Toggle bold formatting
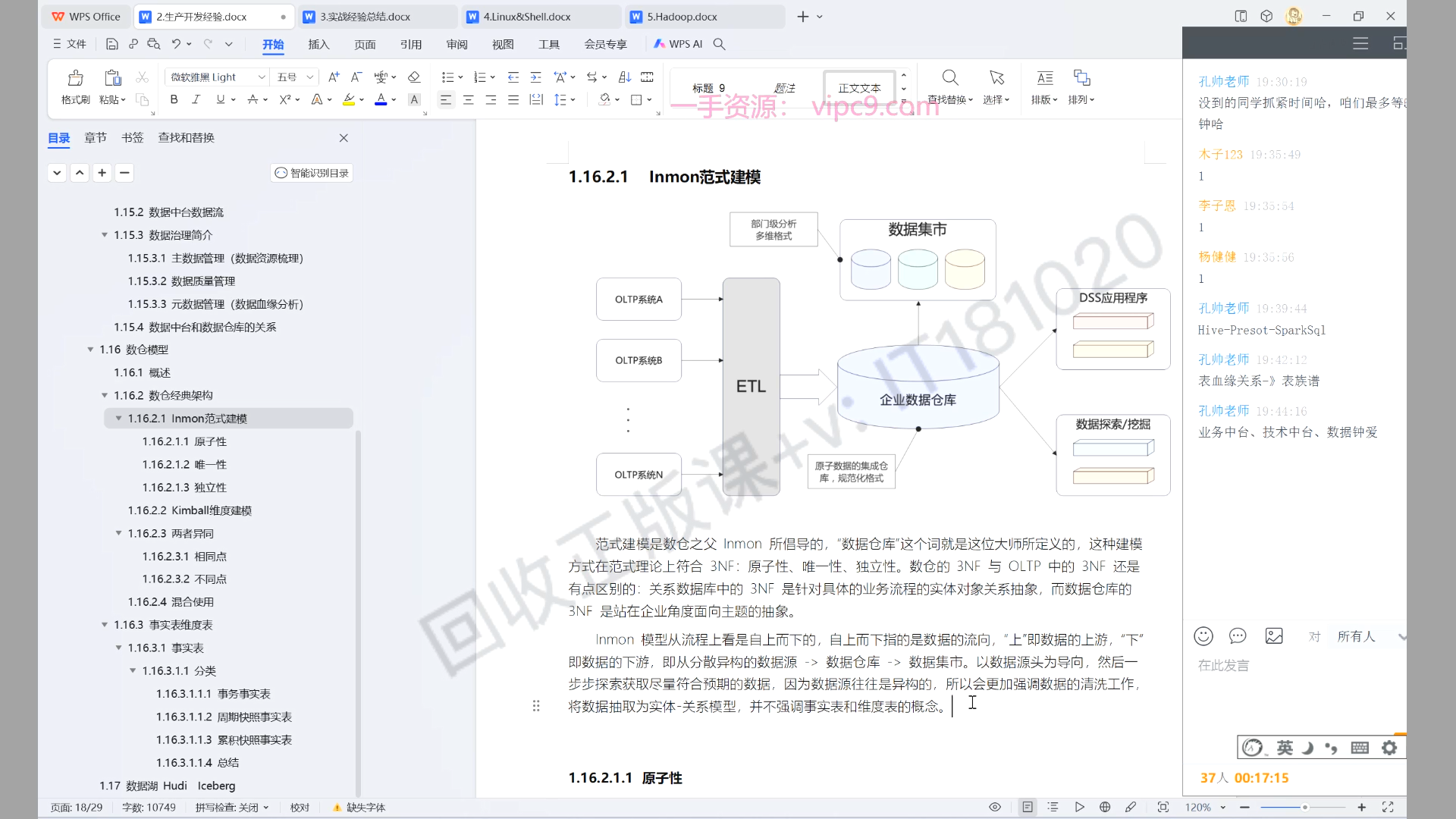 (x=174, y=99)
